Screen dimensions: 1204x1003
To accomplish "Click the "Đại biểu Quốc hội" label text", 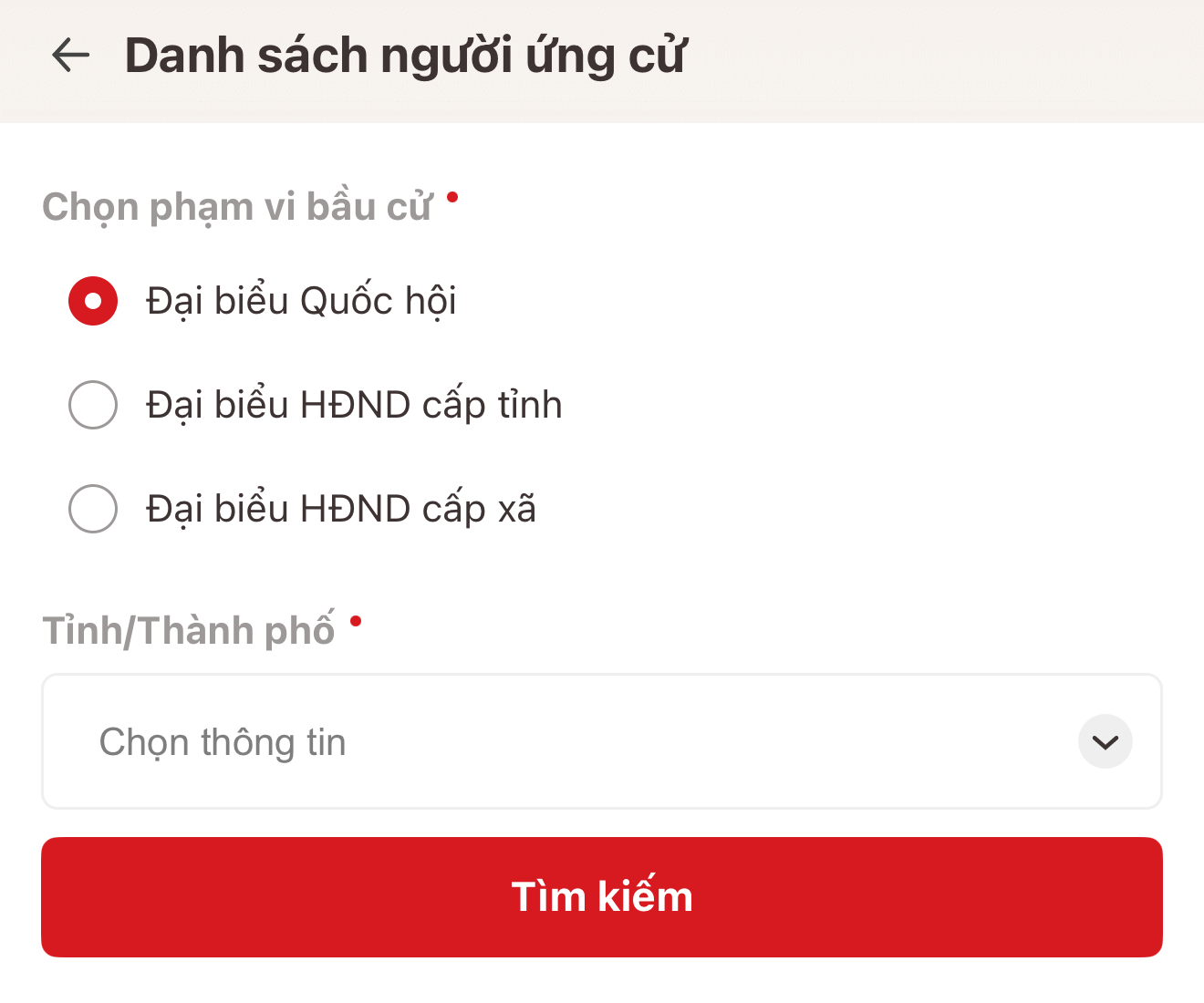I will click(301, 301).
